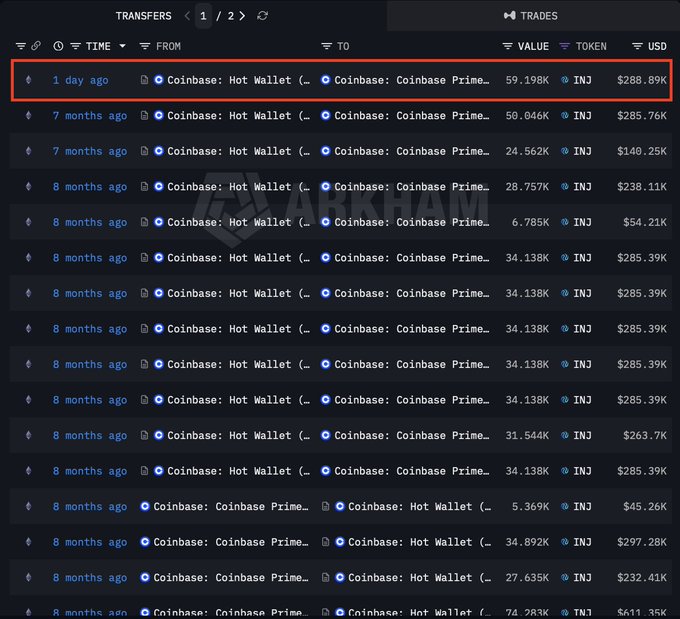Image resolution: width=680 pixels, height=619 pixels.
Task: Click Coinbase Prime recipient on 6.785K row
Action: coord(412,223)
